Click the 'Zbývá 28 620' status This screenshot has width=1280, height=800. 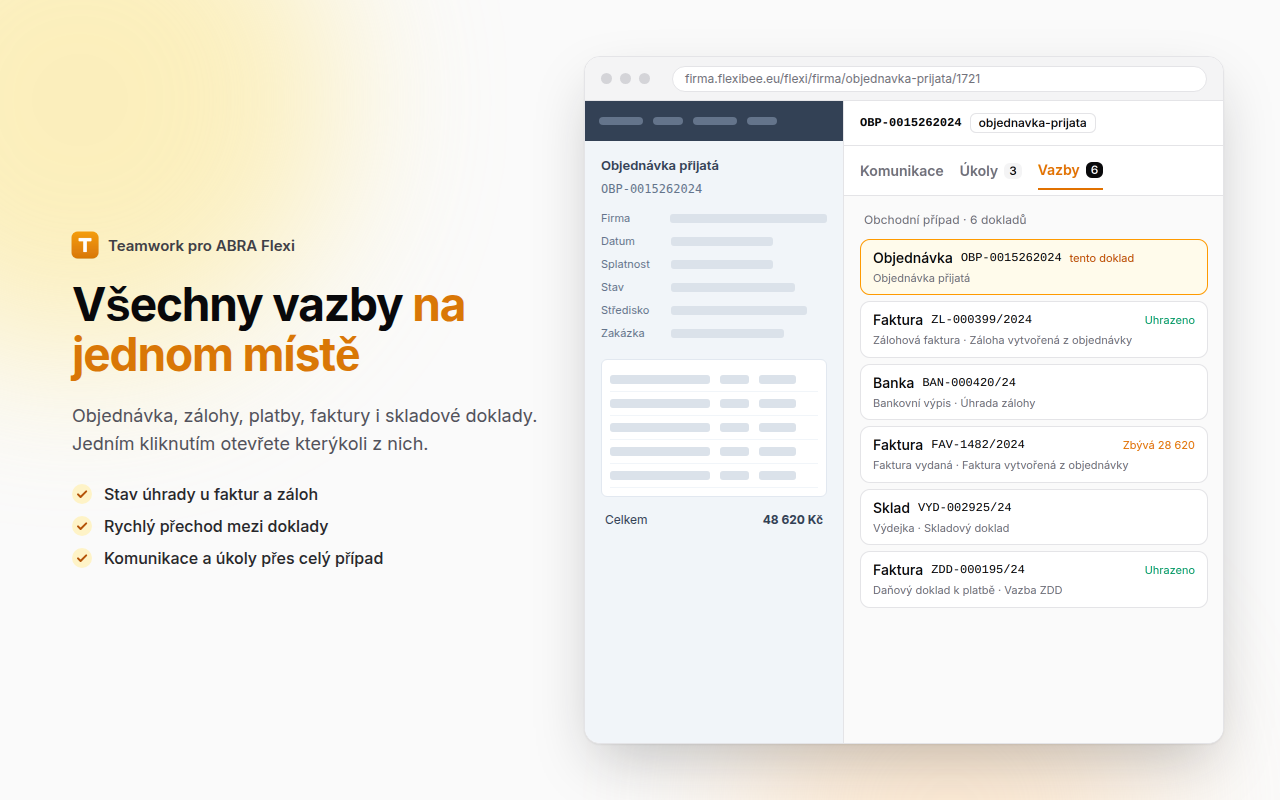pyautogui.click(x=1159, y=445)
